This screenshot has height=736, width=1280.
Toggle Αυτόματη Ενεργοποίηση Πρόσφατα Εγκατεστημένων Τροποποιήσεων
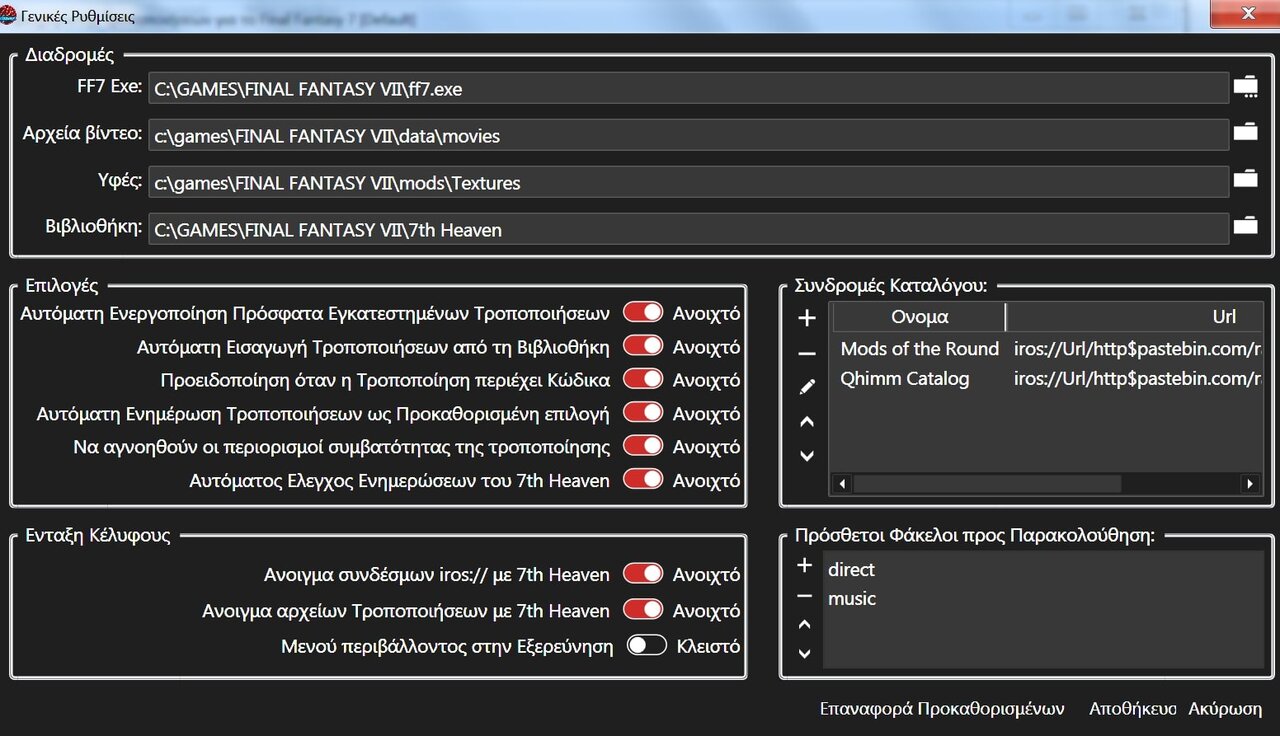(x=643, y=313)
